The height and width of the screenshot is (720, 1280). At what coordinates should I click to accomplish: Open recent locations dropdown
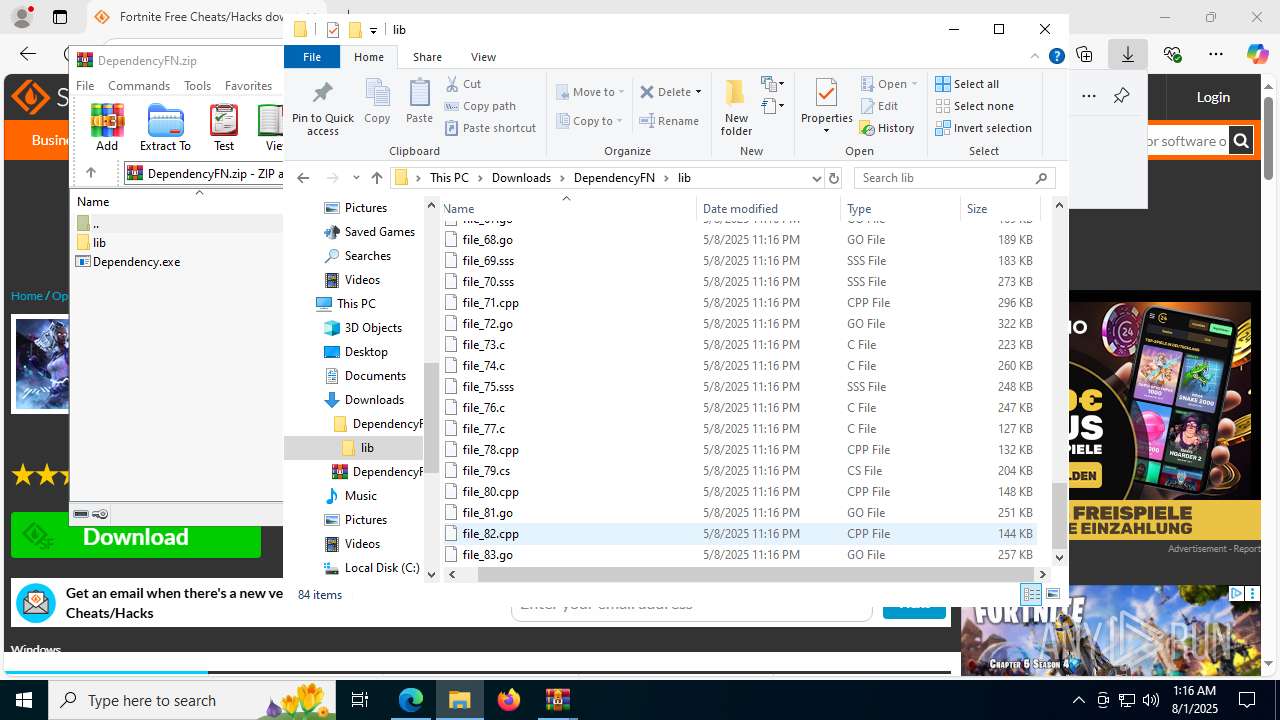(x=356, y=178)
